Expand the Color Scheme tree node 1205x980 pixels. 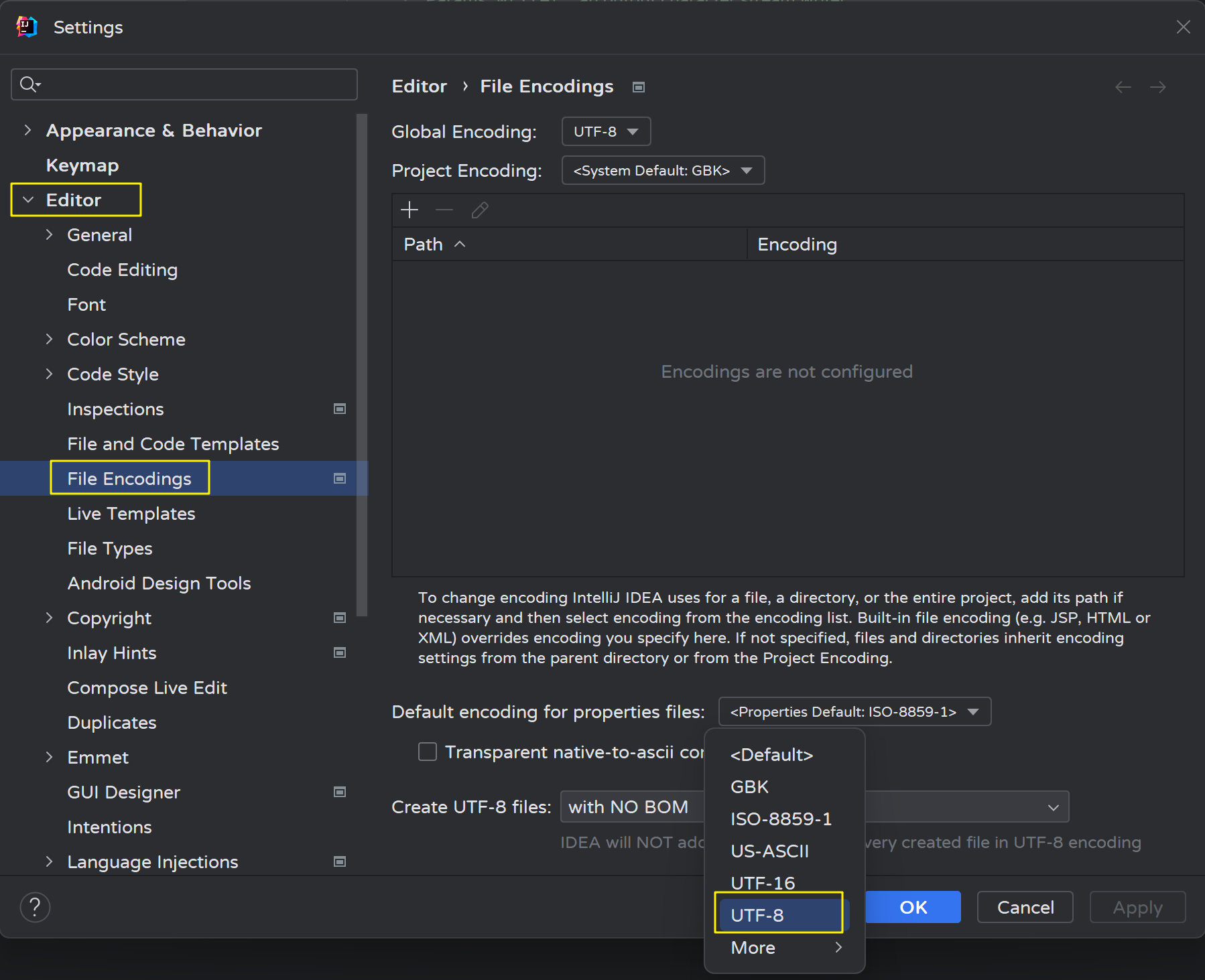(49, 339)
